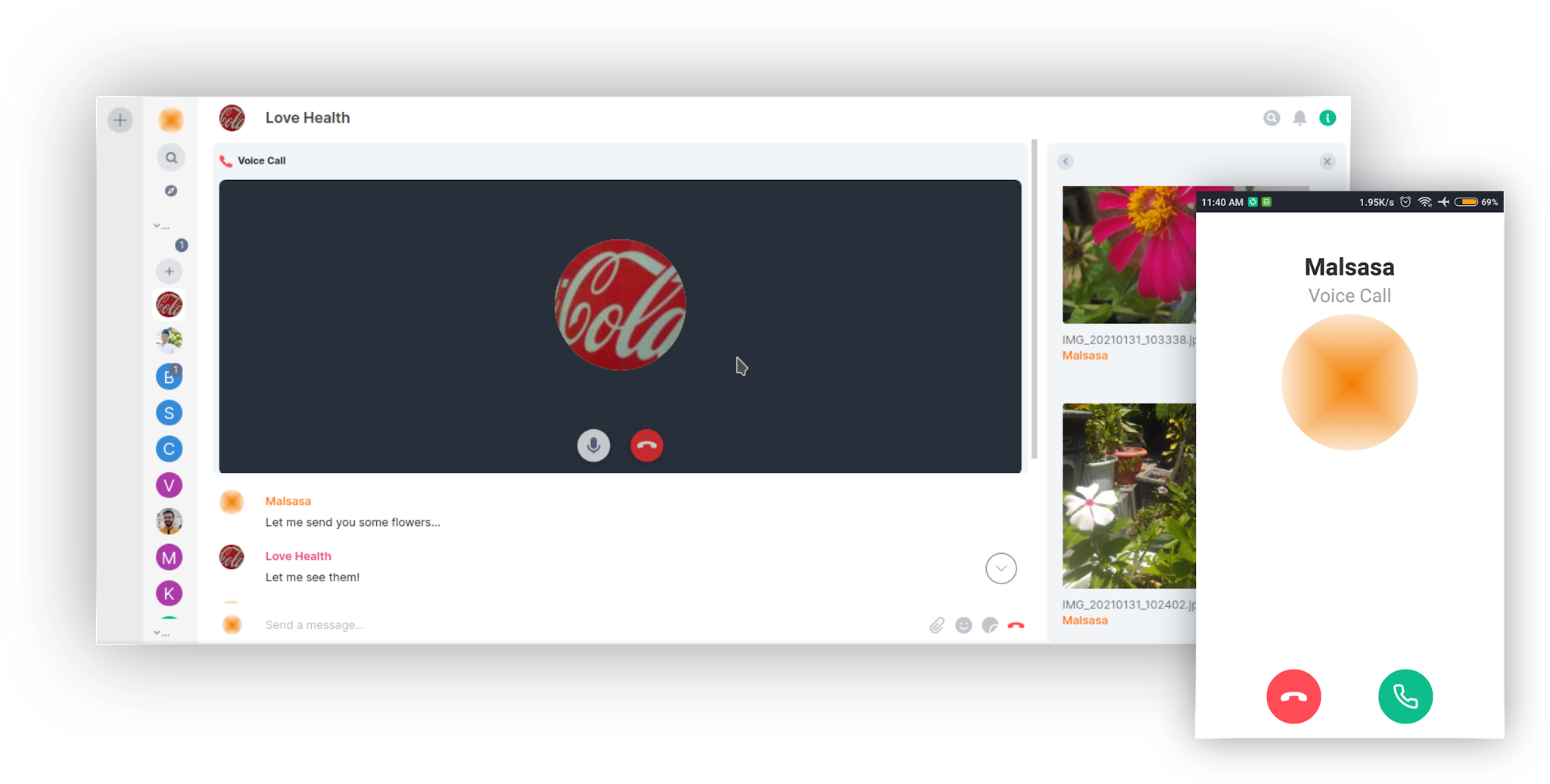Tap the alarm icon in the phone status bar
Screen dimensions: 1550x784
(1405, 202)
